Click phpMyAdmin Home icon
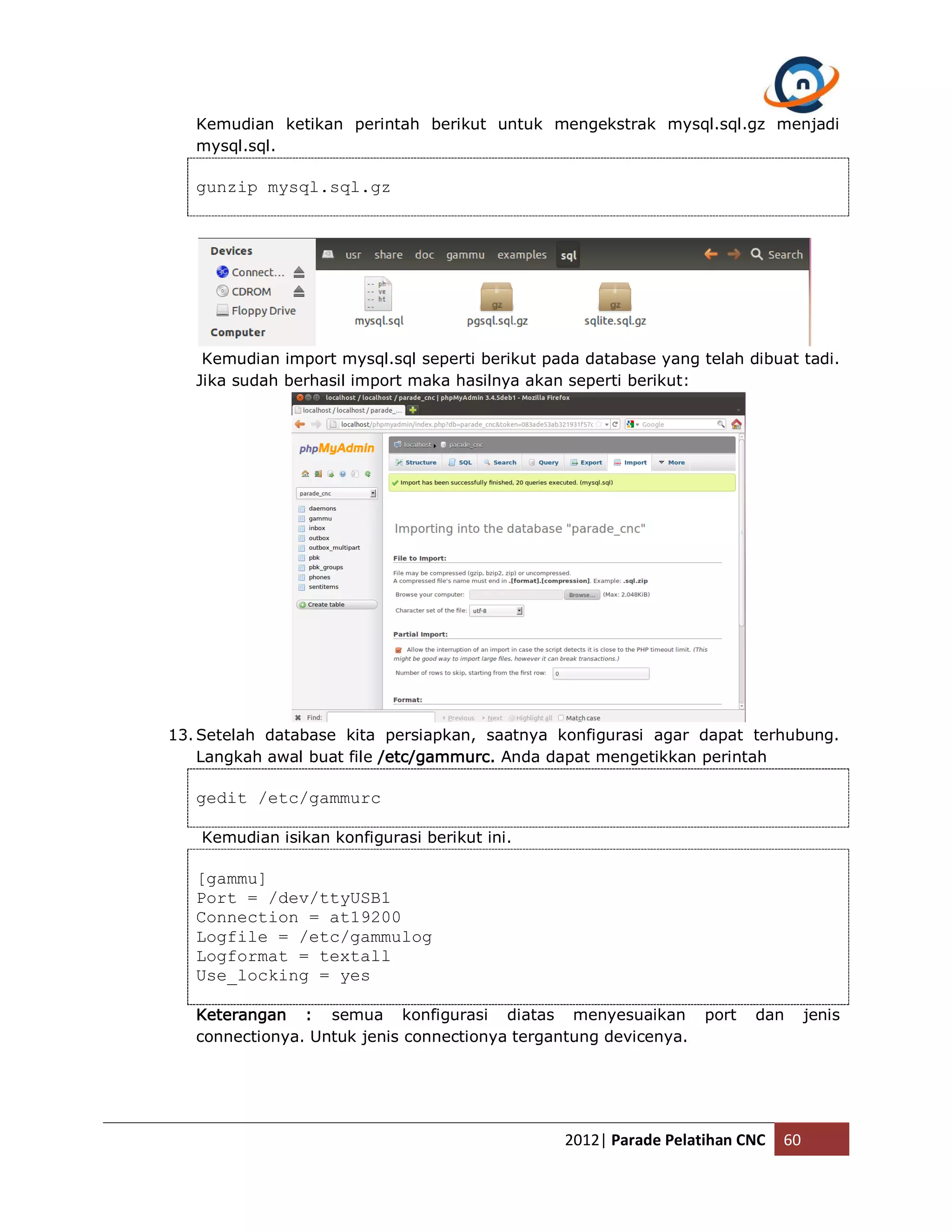 tap(305, 474)
